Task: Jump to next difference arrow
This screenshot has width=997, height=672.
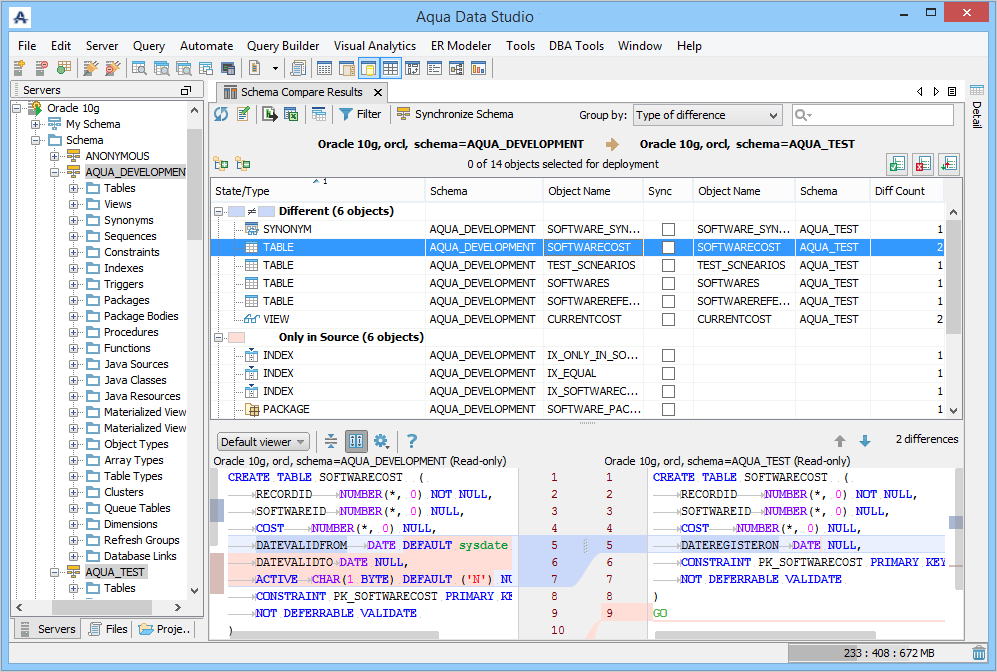Action: [865, 441]
